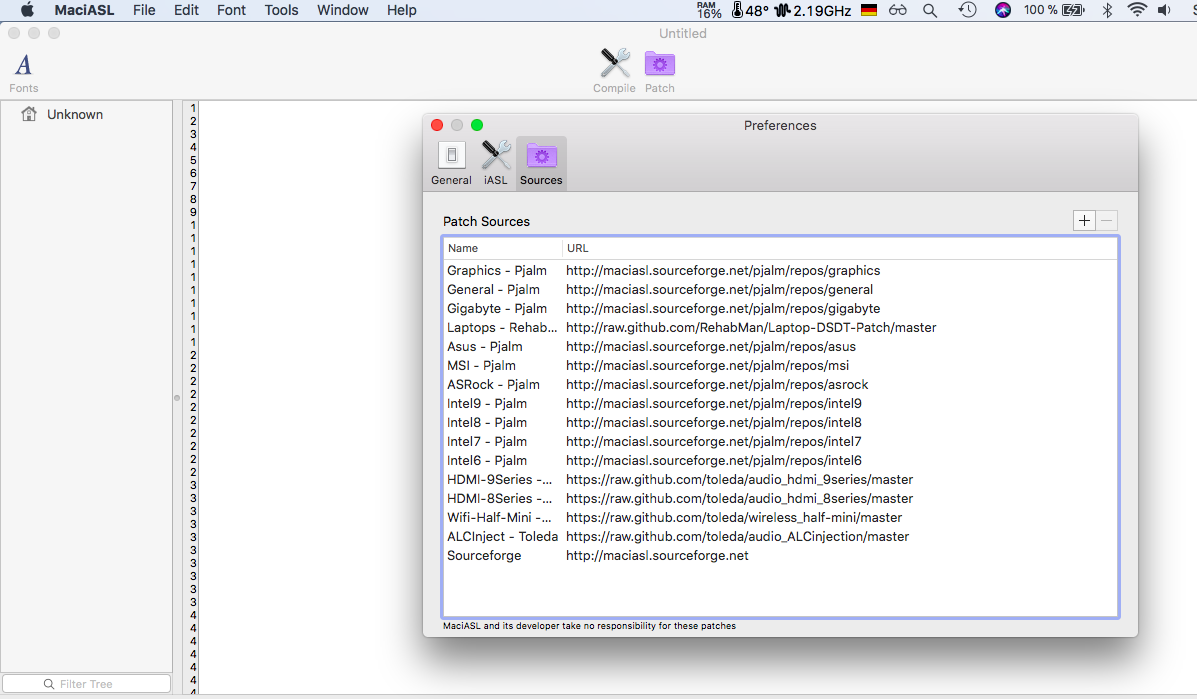Click the RAM usage menu bar indicator
This screenshot has width=1197, height=699.
pyautogui.click(x=708, y=10)
